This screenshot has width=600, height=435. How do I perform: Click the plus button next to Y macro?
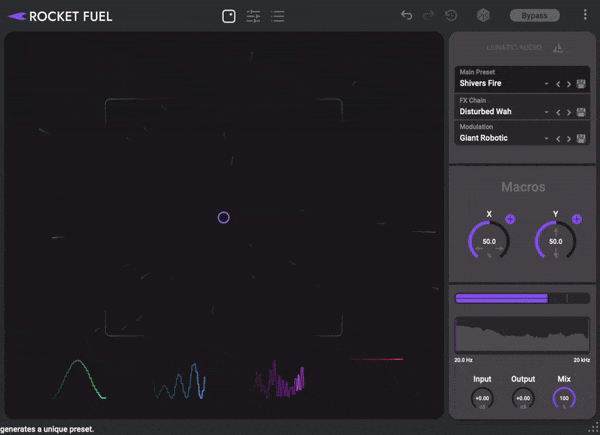pos(577,218)
